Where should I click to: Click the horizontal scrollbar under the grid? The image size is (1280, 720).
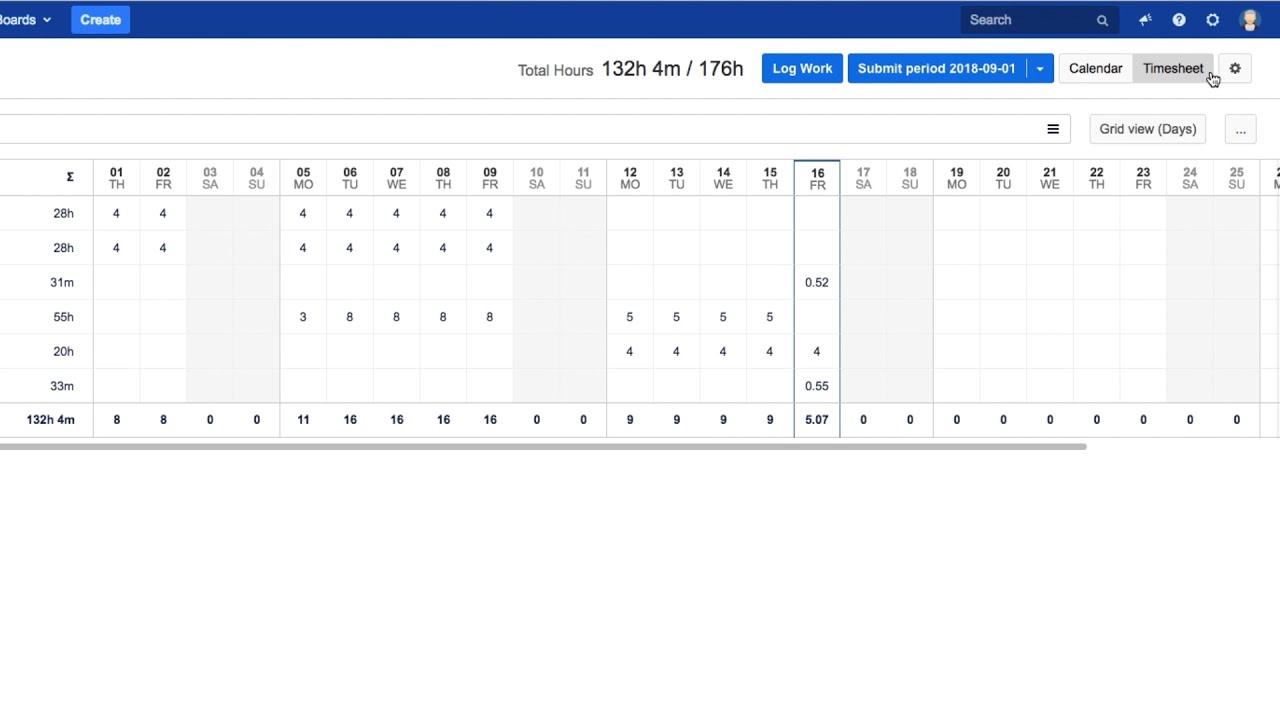543,446
